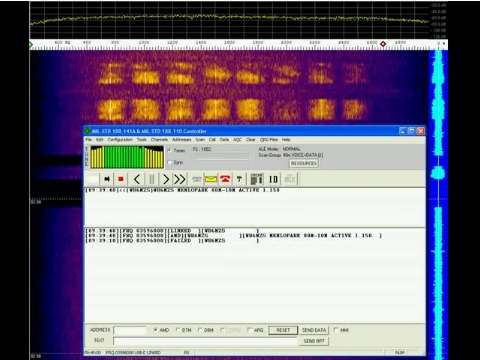Click the scan group value 40m VOICE-DATA
Image resolution: width=480 pixels, height=360 pixels.
coord(303,155)
